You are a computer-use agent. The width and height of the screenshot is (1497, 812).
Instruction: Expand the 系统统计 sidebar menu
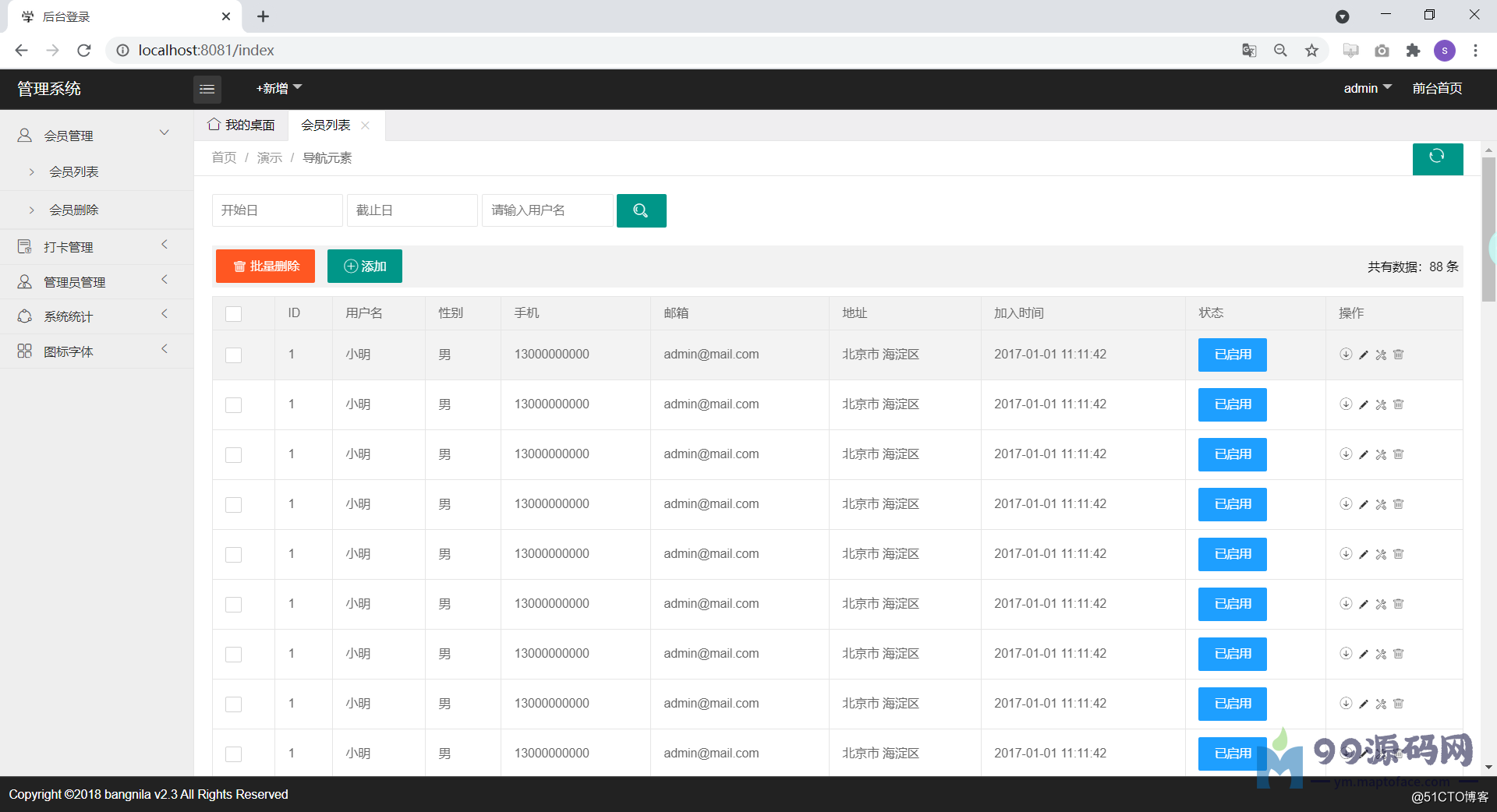97,316
